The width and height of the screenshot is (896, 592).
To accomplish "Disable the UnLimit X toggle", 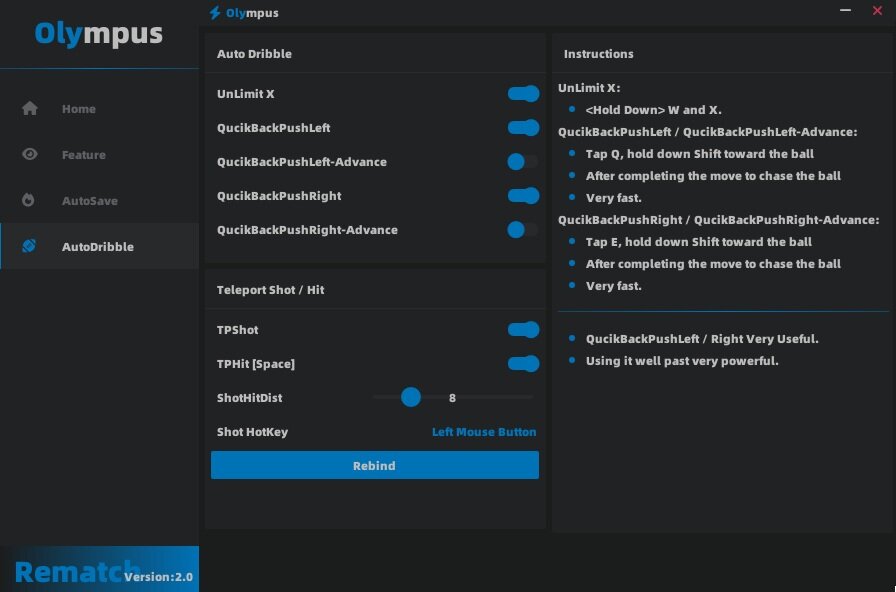I will pos(523,94).
